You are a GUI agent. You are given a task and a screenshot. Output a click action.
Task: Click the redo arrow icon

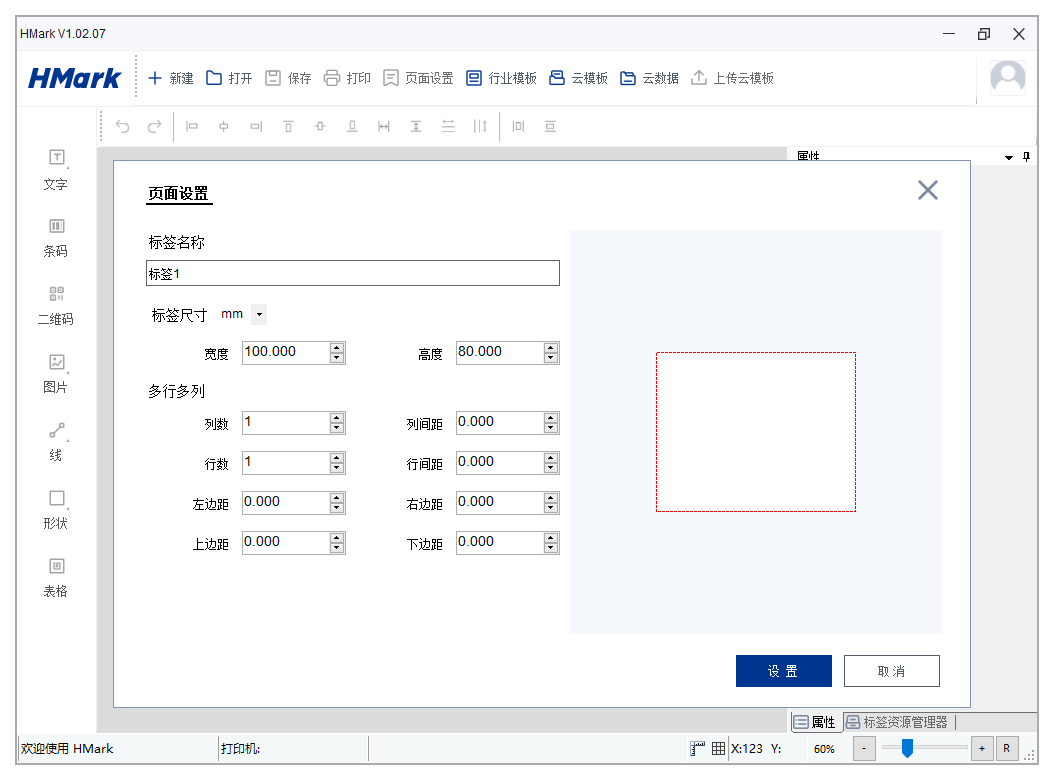click(154, 126)
